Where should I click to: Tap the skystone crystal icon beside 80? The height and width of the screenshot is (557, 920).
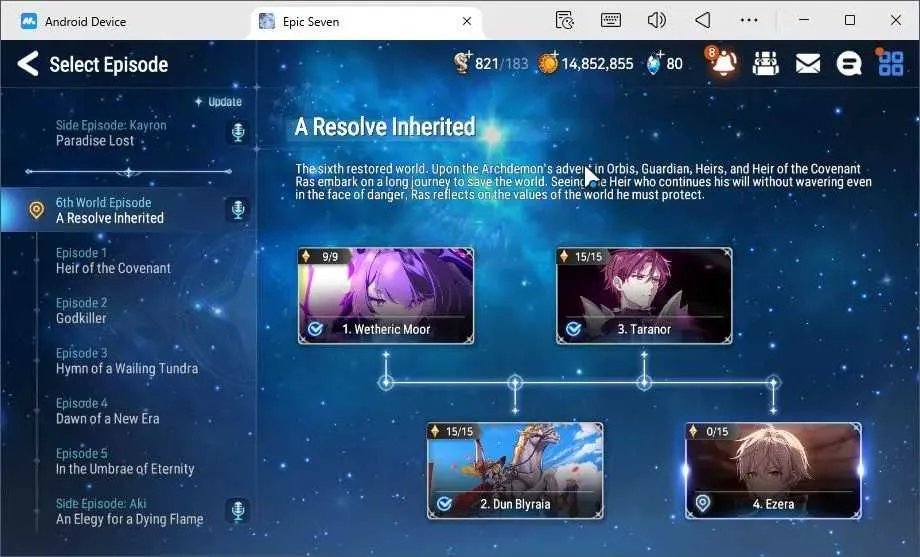[x=655, y=63]
